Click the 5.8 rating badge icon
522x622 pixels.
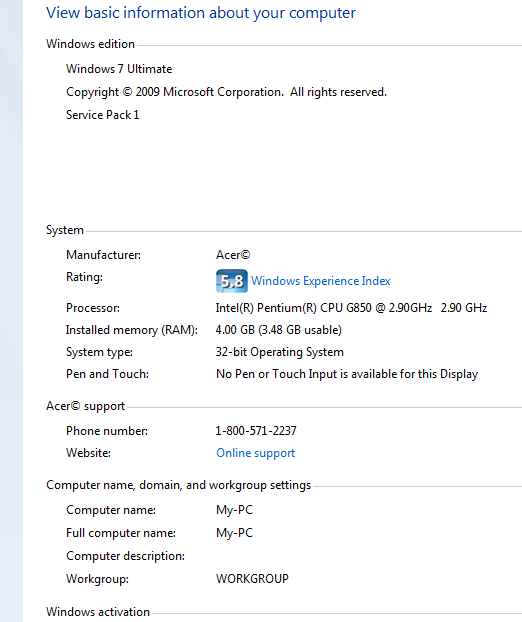pyautogui.click(x=232, y=281)
